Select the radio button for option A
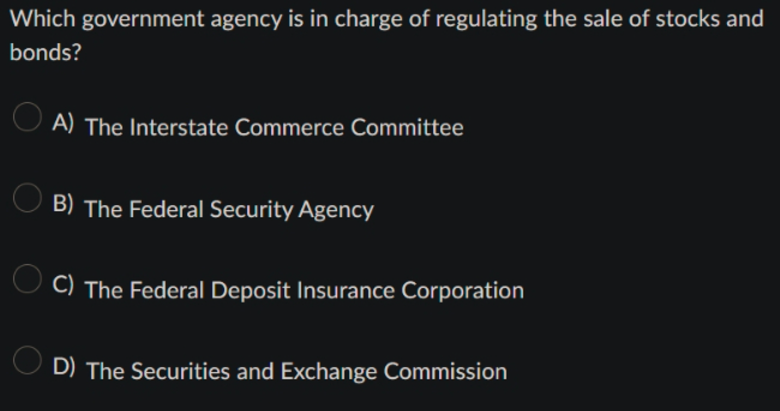Image resolution: width=780 pixels, height=411 pixels. pyautogui.click(x=27, y=117)
